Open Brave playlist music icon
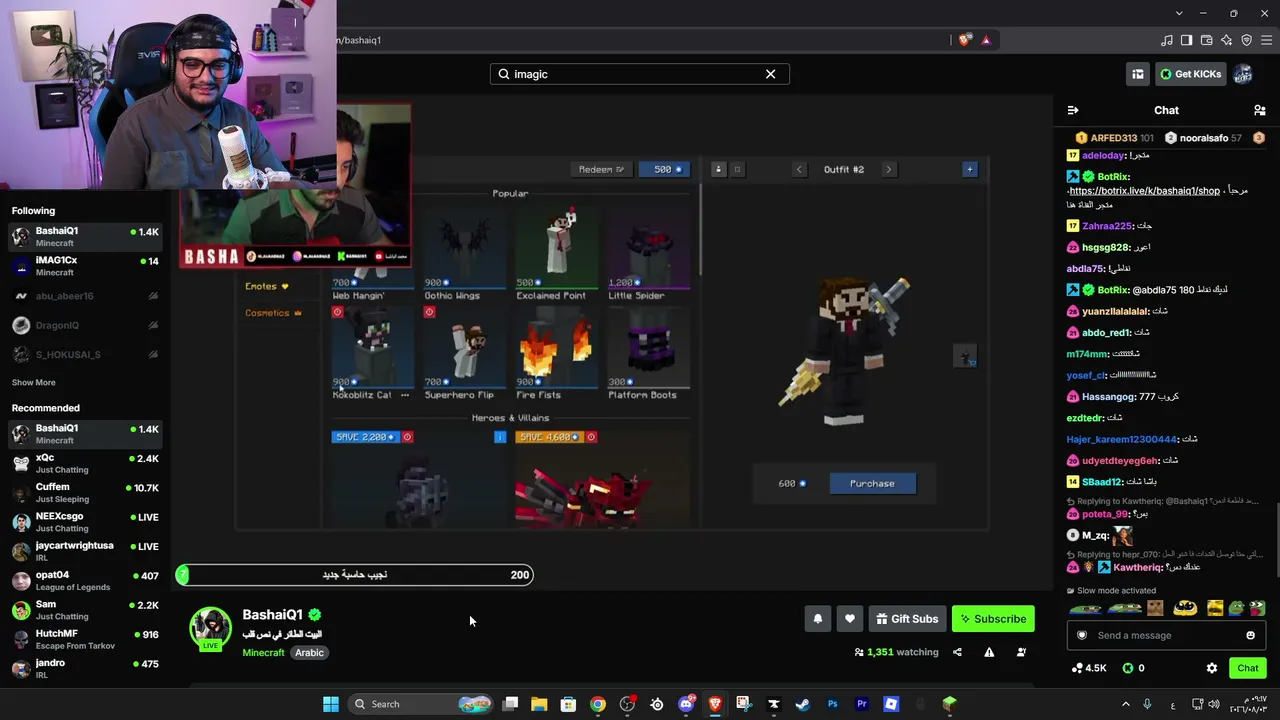The height and width of the screenshot is (720, 1280). [x=1167, y=40]
